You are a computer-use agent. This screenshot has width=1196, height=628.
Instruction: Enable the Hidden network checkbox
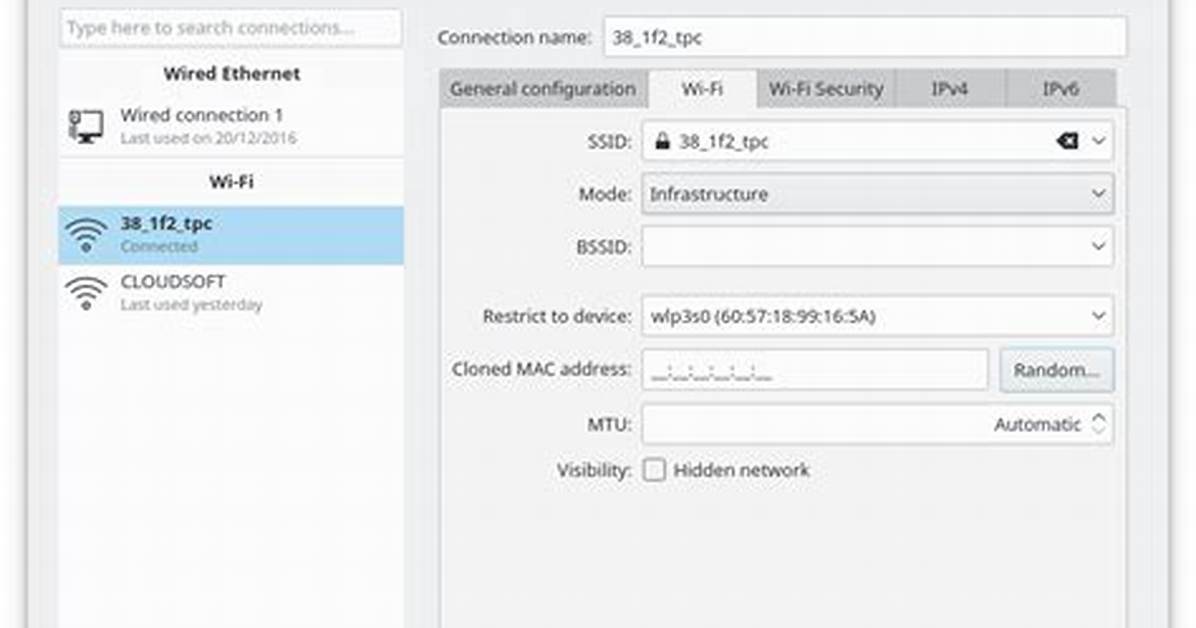pos(654,470)
